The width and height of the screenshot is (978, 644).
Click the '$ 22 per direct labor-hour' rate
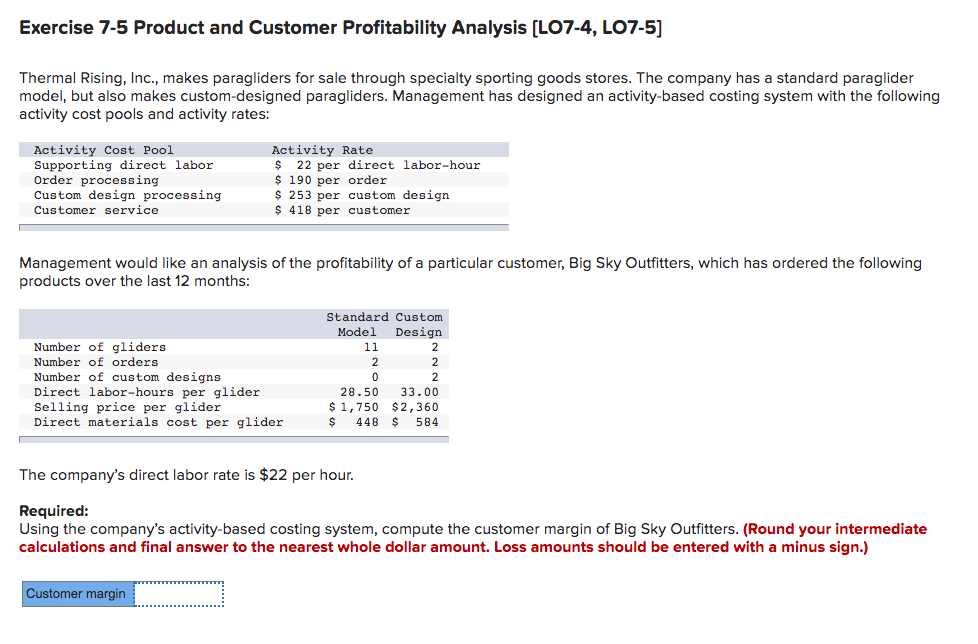[377, 165]
